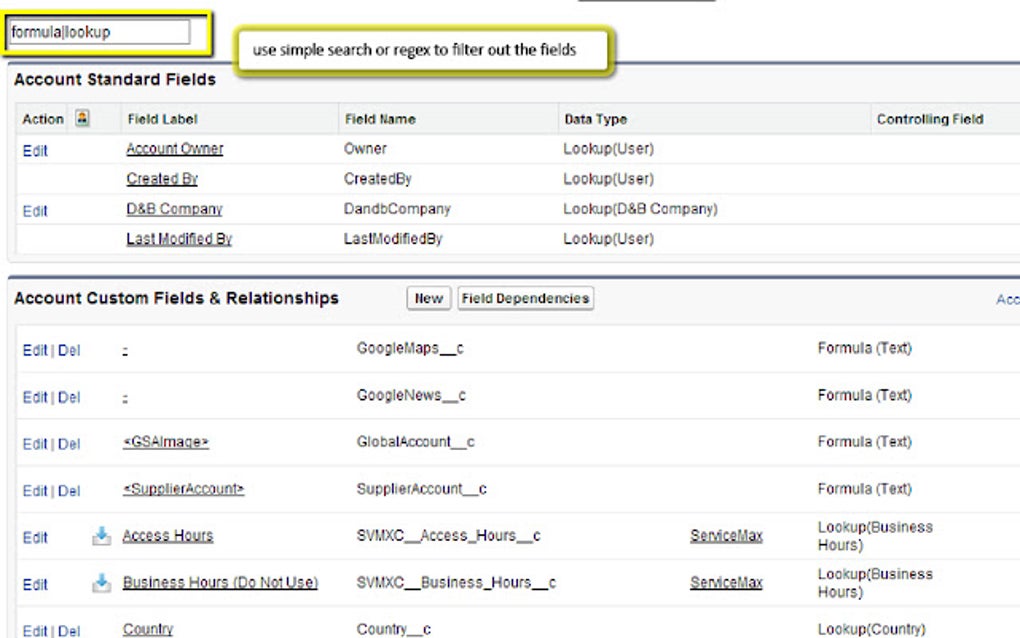Select the Lookup(Country) data type cell

(x=871, y=630)
